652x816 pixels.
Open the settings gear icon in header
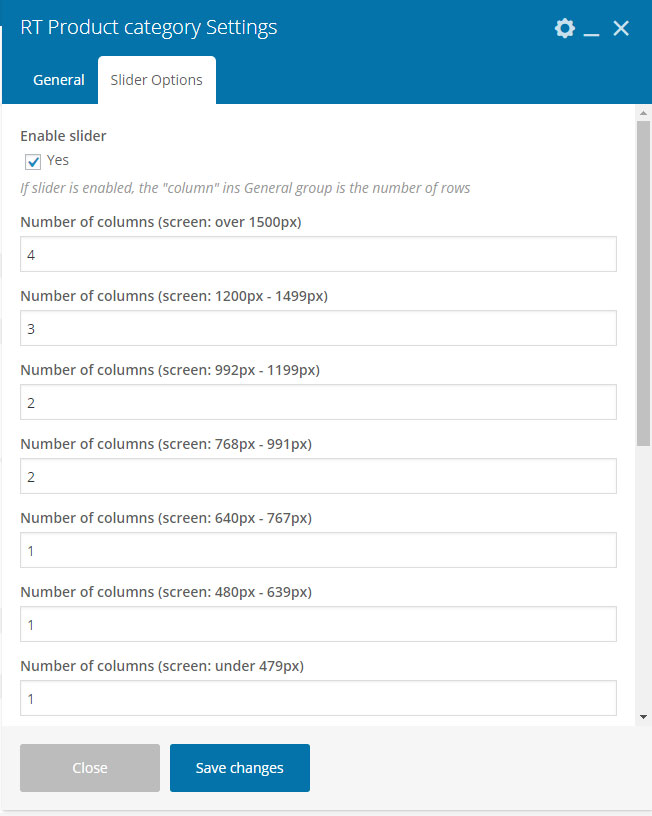tap(565, 28)
